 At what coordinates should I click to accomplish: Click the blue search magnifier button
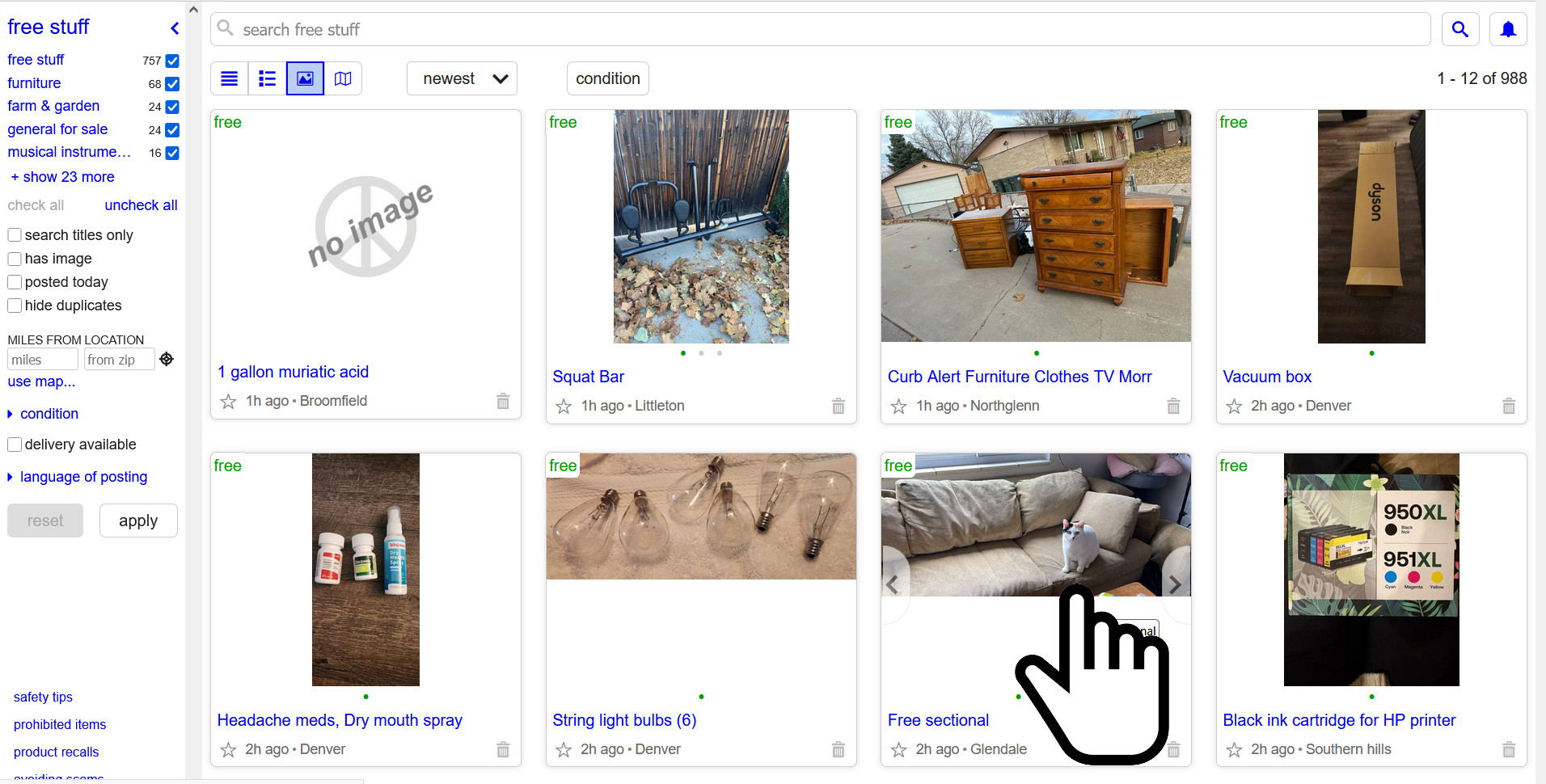(1459, 30)
